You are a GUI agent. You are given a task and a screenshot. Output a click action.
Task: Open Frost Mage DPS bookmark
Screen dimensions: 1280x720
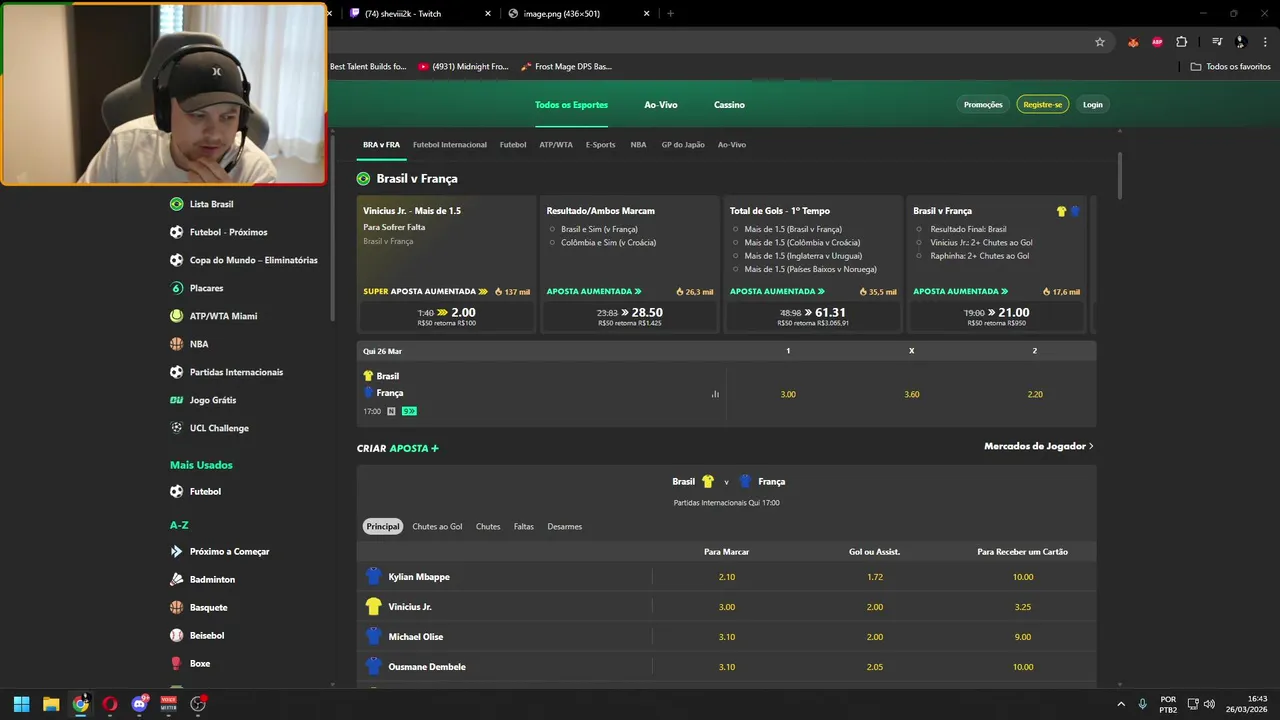(x=566, y=67)
